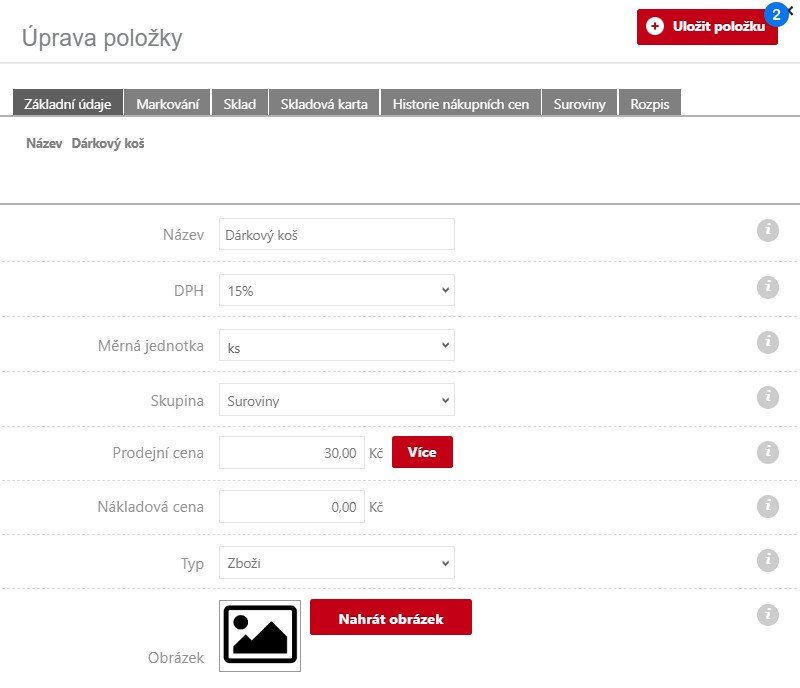Screen dimensions: 800x688
Task: Click info icon in Skupina row
Action: pos(767,397)
